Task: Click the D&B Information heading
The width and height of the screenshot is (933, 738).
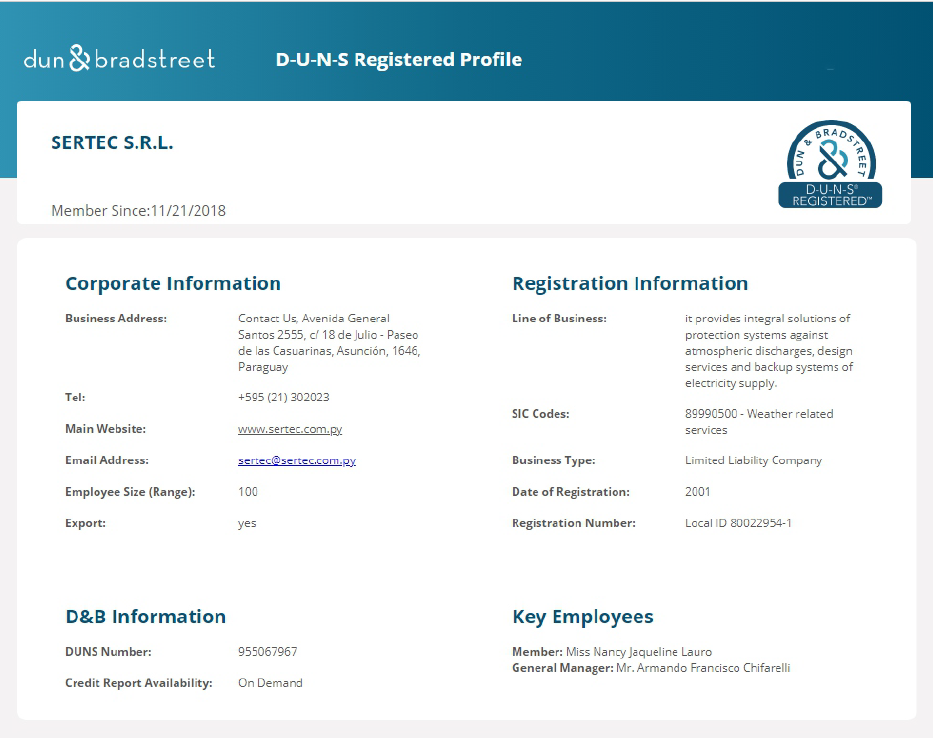Action: (146, 617)
